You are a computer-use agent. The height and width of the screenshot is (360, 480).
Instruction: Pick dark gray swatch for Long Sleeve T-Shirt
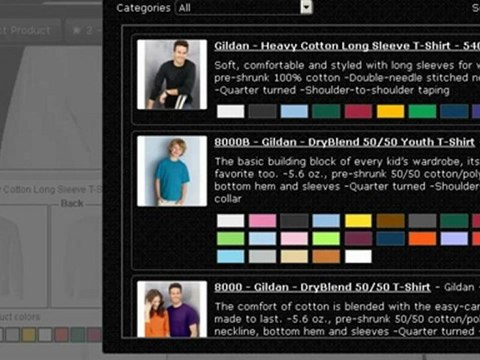pos(262,111)
